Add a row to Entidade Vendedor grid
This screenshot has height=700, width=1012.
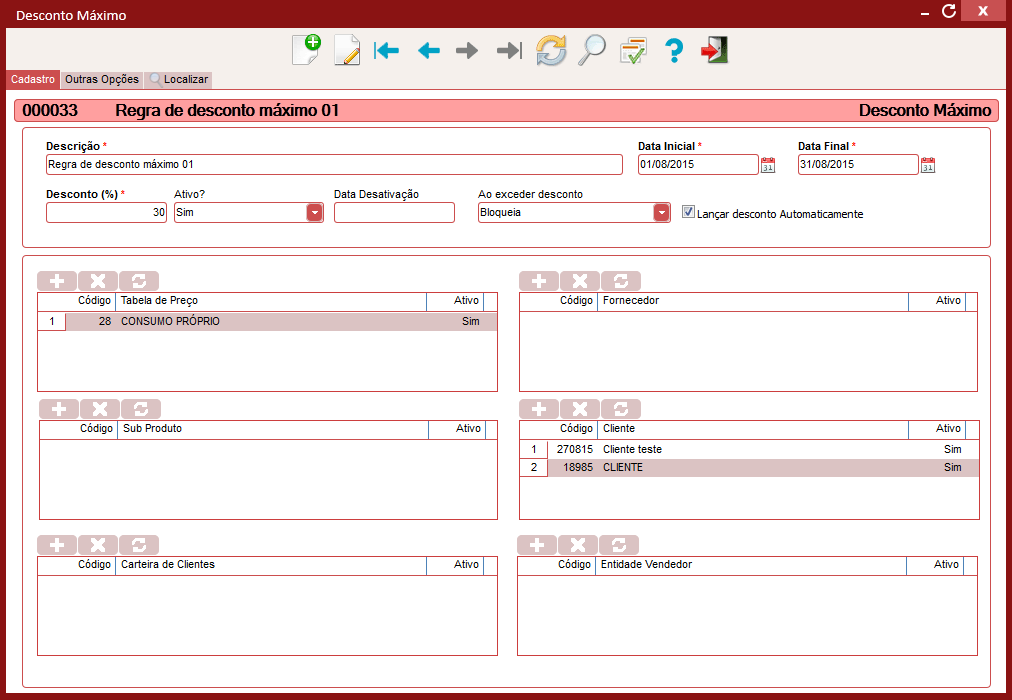point(537,545)
